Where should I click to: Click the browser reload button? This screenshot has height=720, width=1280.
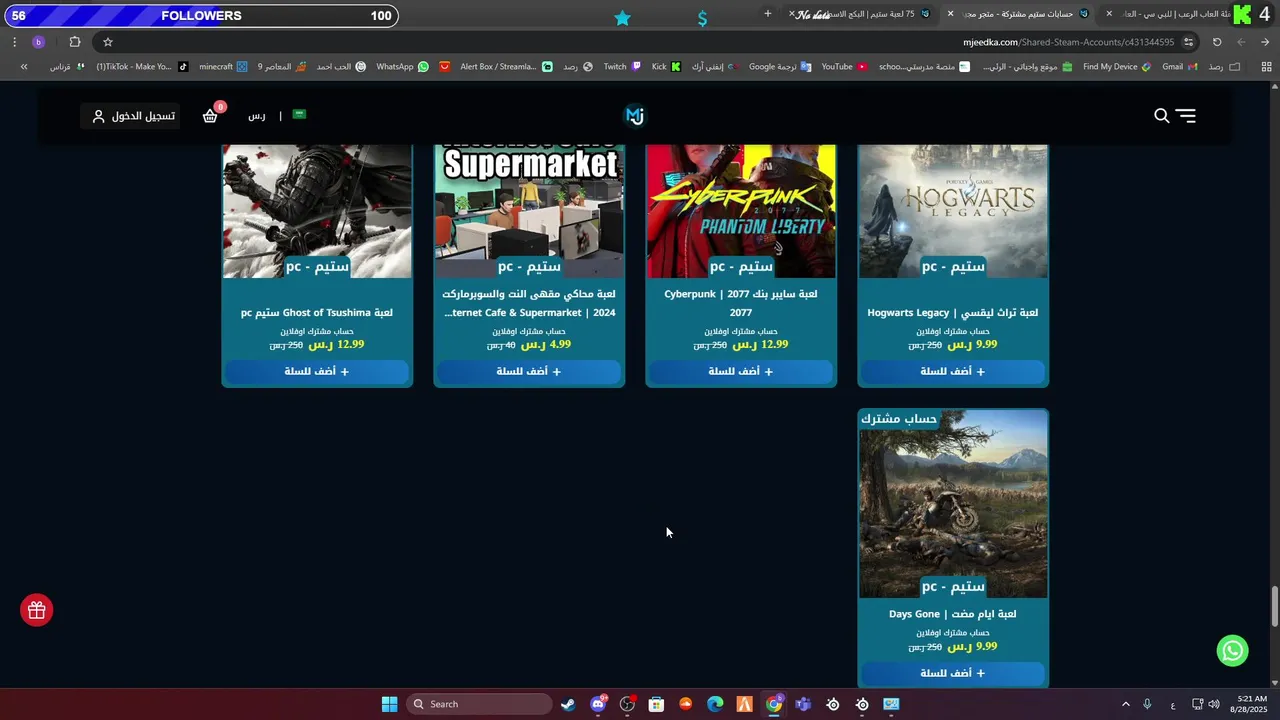(x=1217, y=42)
